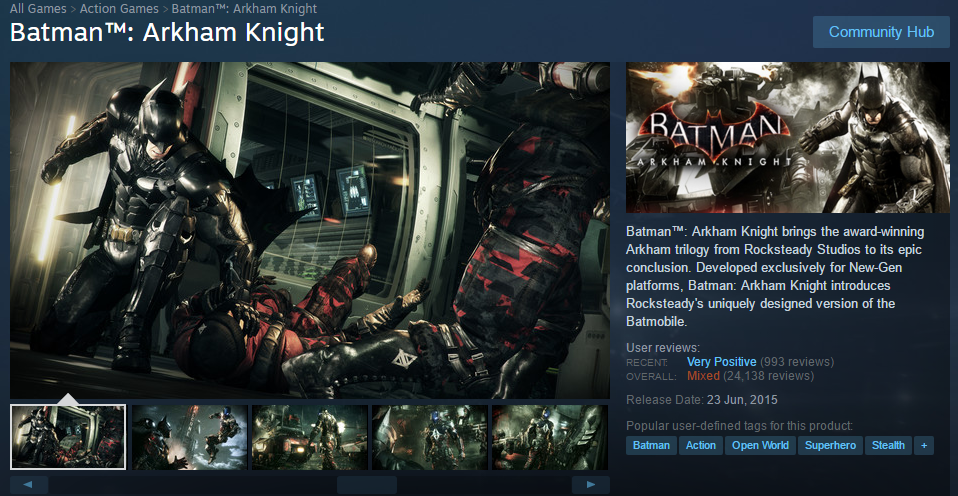Select the first screenshot thumbnail with Batman kneeling
The height and width of the screenshot is (496, 958).
click(68, 437)
